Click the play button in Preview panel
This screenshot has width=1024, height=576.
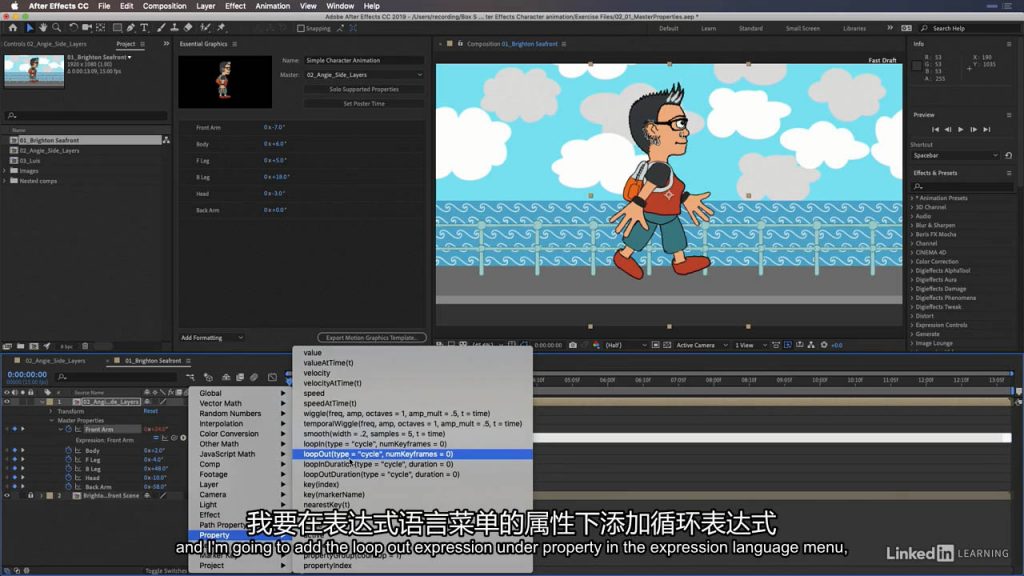pyautogui.click(x=961, y=129)
